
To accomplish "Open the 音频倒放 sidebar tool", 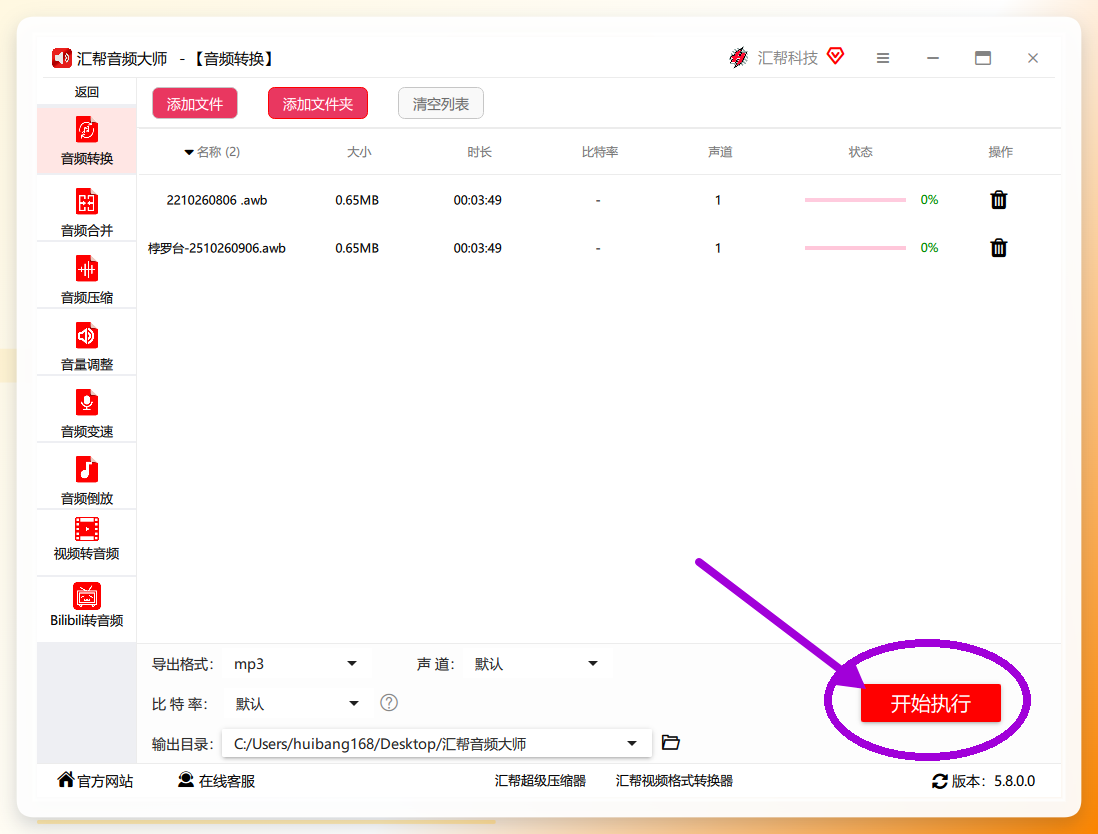I will [86, 481].
